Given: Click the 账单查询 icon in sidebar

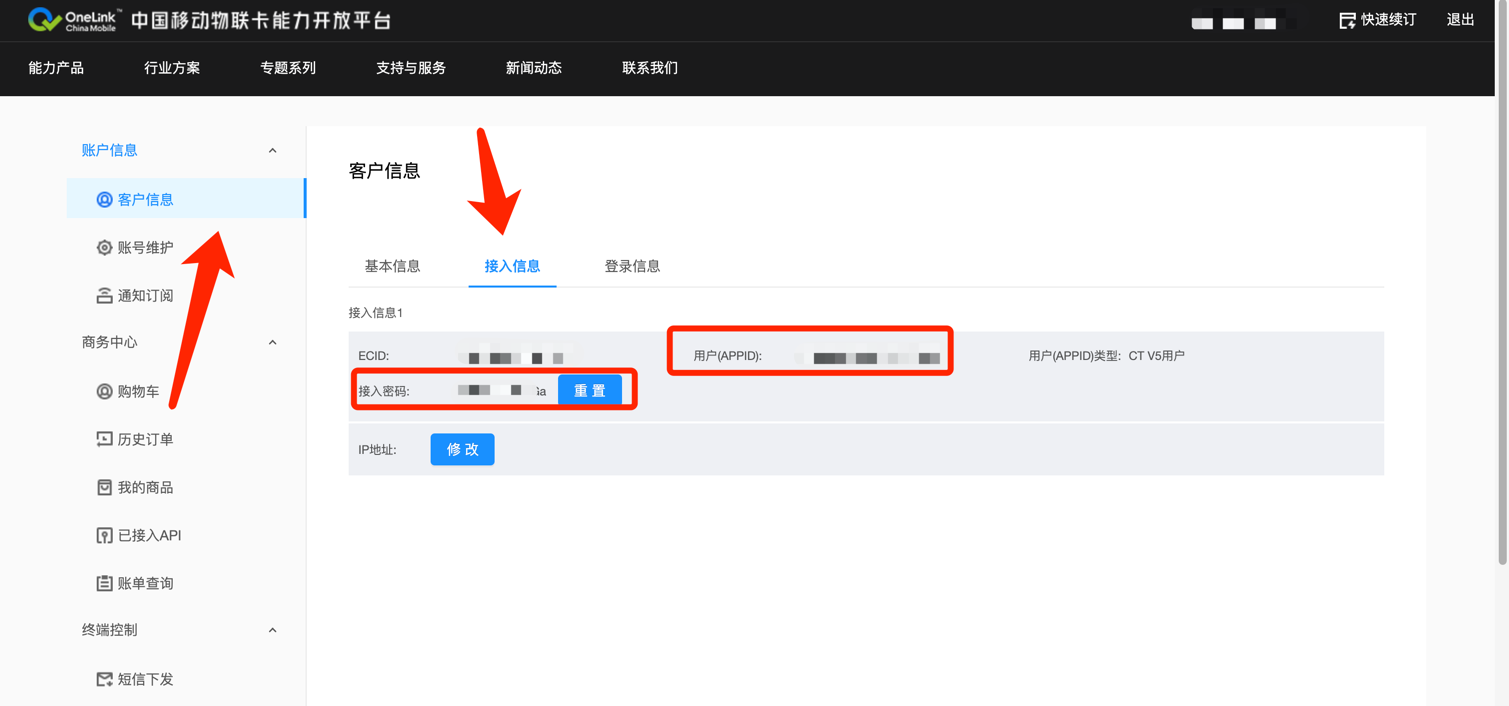Looking at the screenshot, I should (104, 584).
